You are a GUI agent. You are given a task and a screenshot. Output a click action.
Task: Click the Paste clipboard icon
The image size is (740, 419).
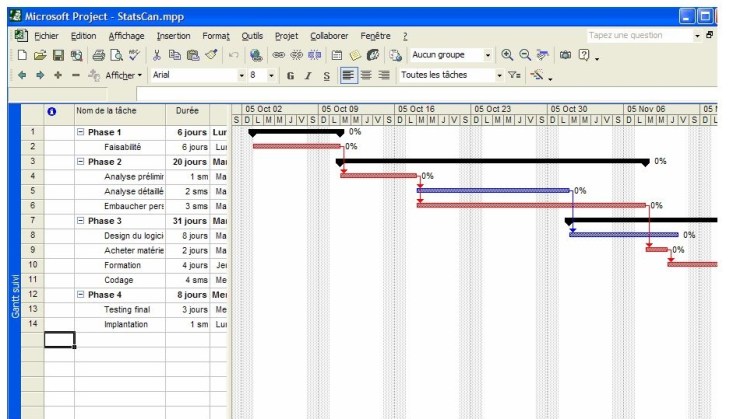[193, 55]
